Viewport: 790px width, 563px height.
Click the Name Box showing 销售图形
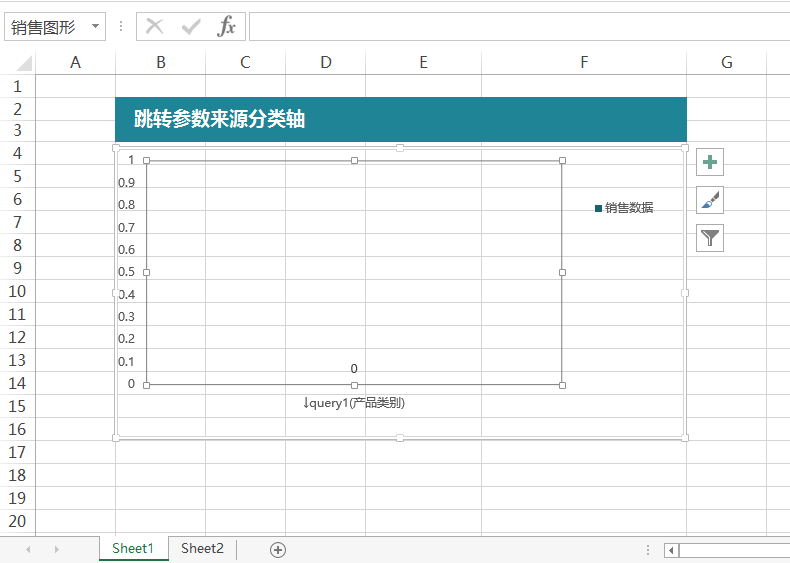pos(55,26)
